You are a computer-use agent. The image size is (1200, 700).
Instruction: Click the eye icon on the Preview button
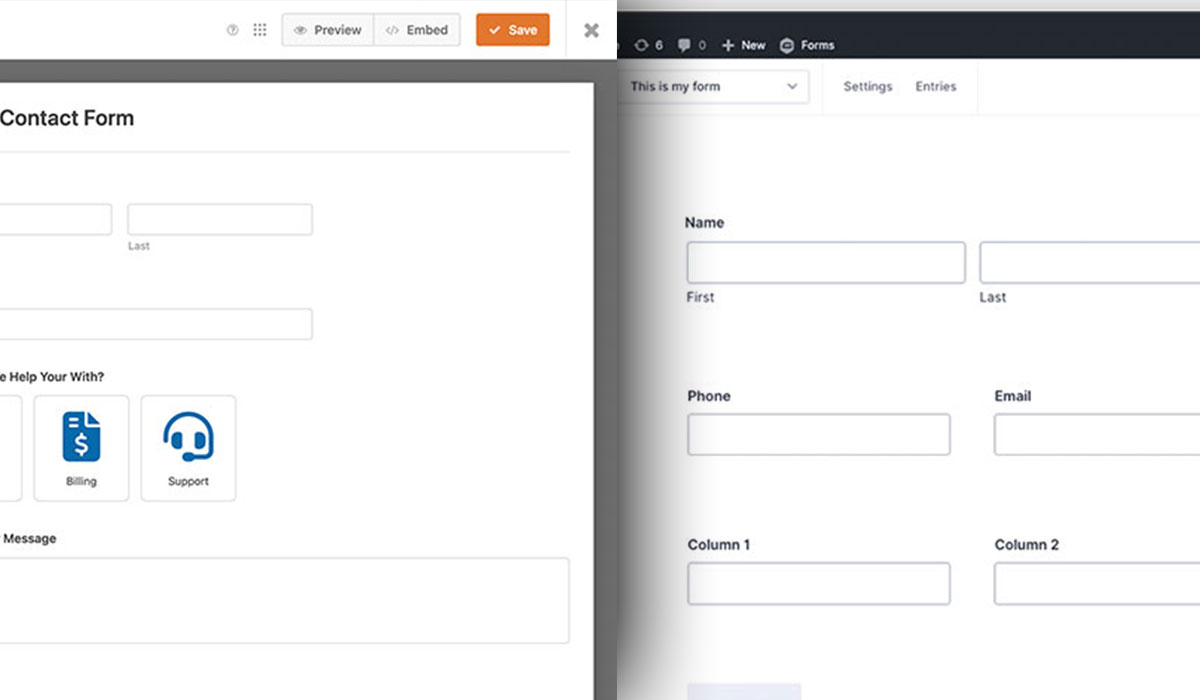[300, 30]
